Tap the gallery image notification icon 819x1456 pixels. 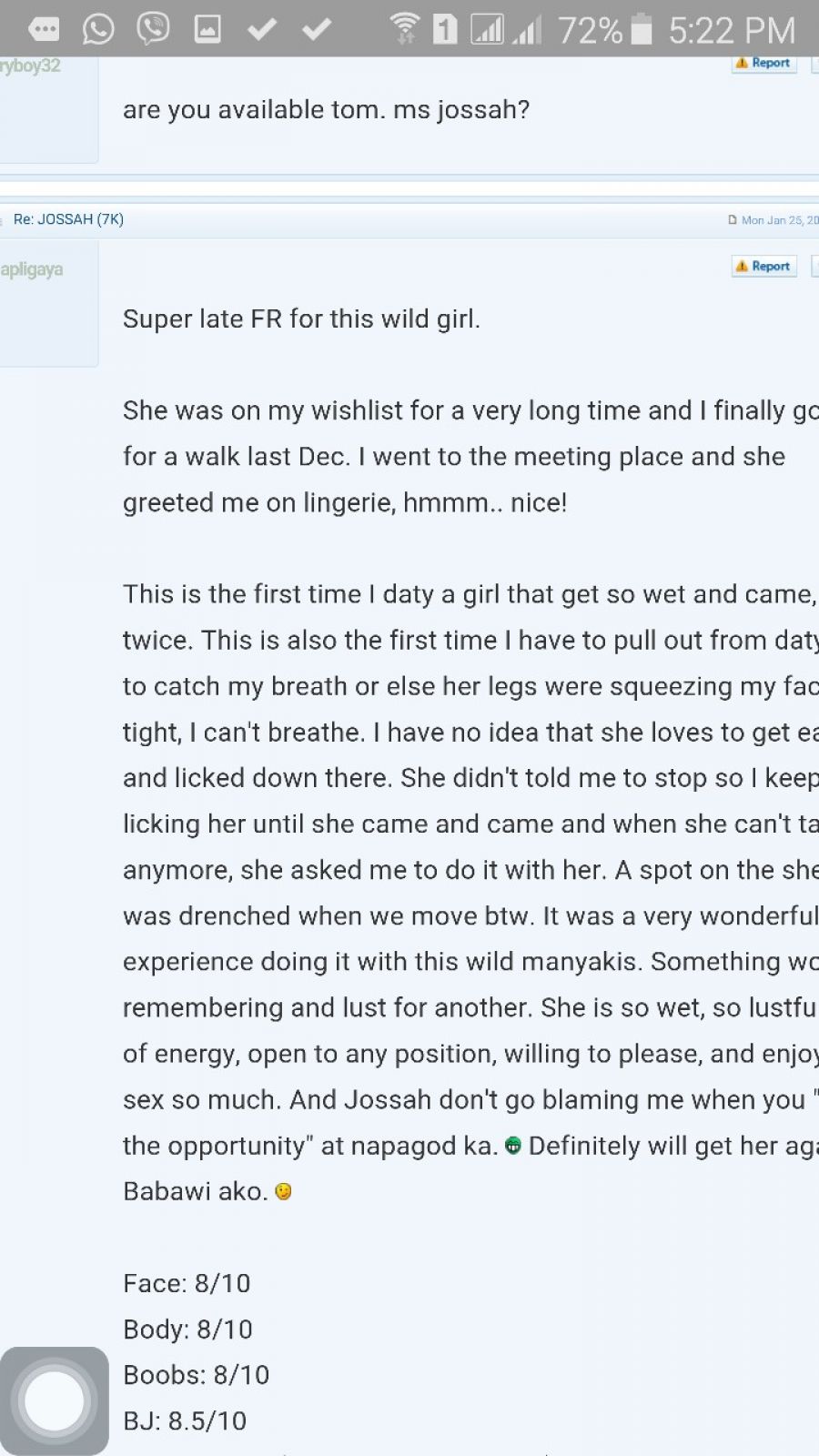tap(207, 30)
